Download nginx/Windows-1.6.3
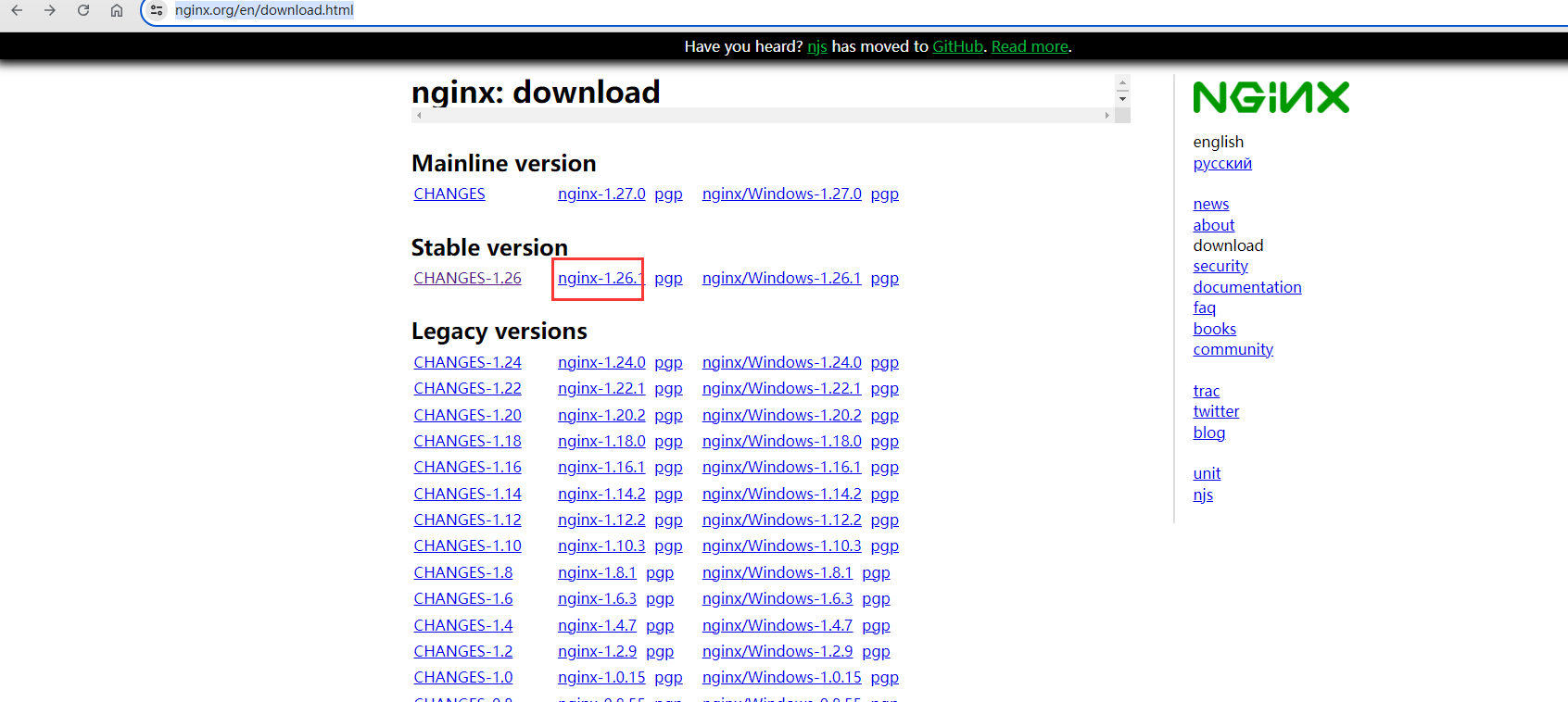Viewport: 1568px width, 702px height. tap(778, 598)
